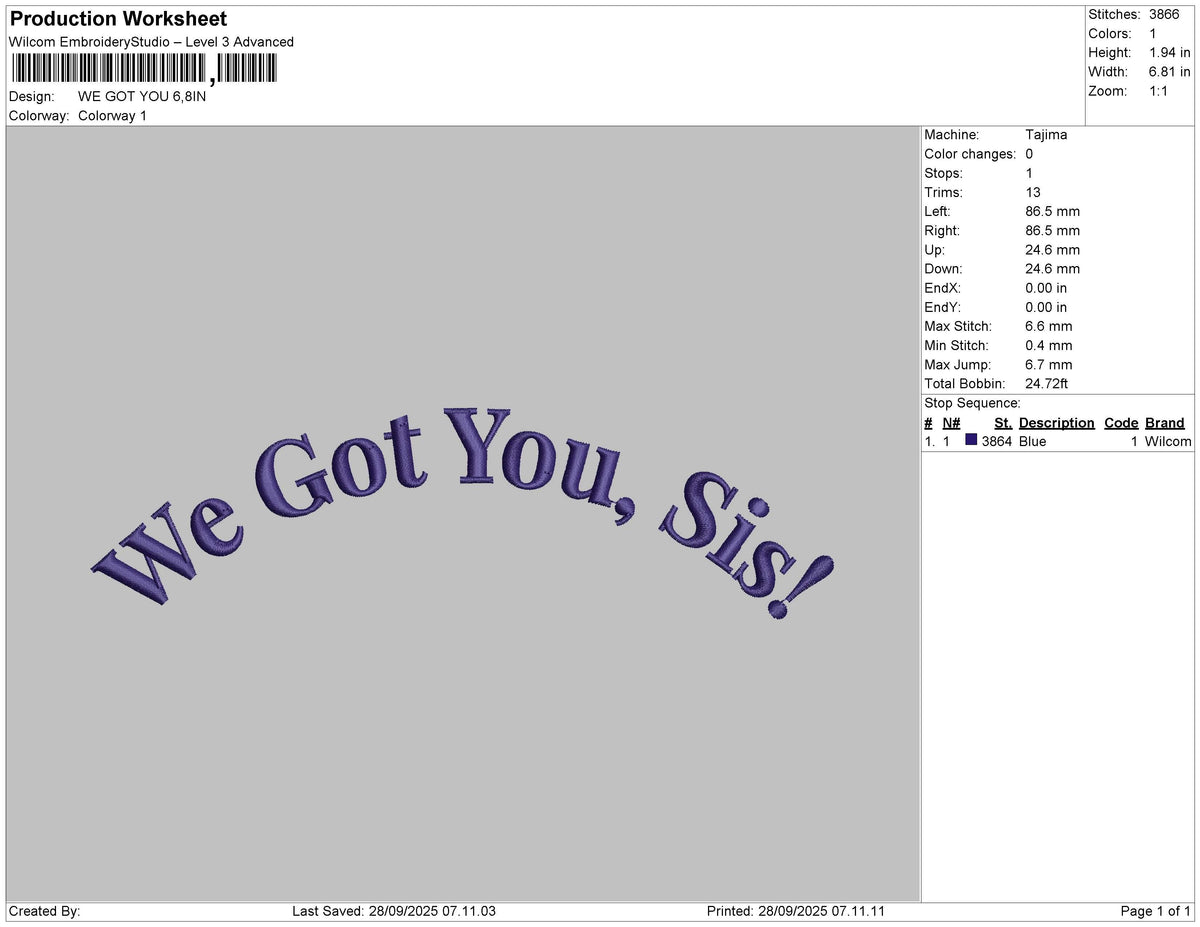Click the Trims value 13
The width and height of the screenshot is (1200, 927).
coord(1033,192)
